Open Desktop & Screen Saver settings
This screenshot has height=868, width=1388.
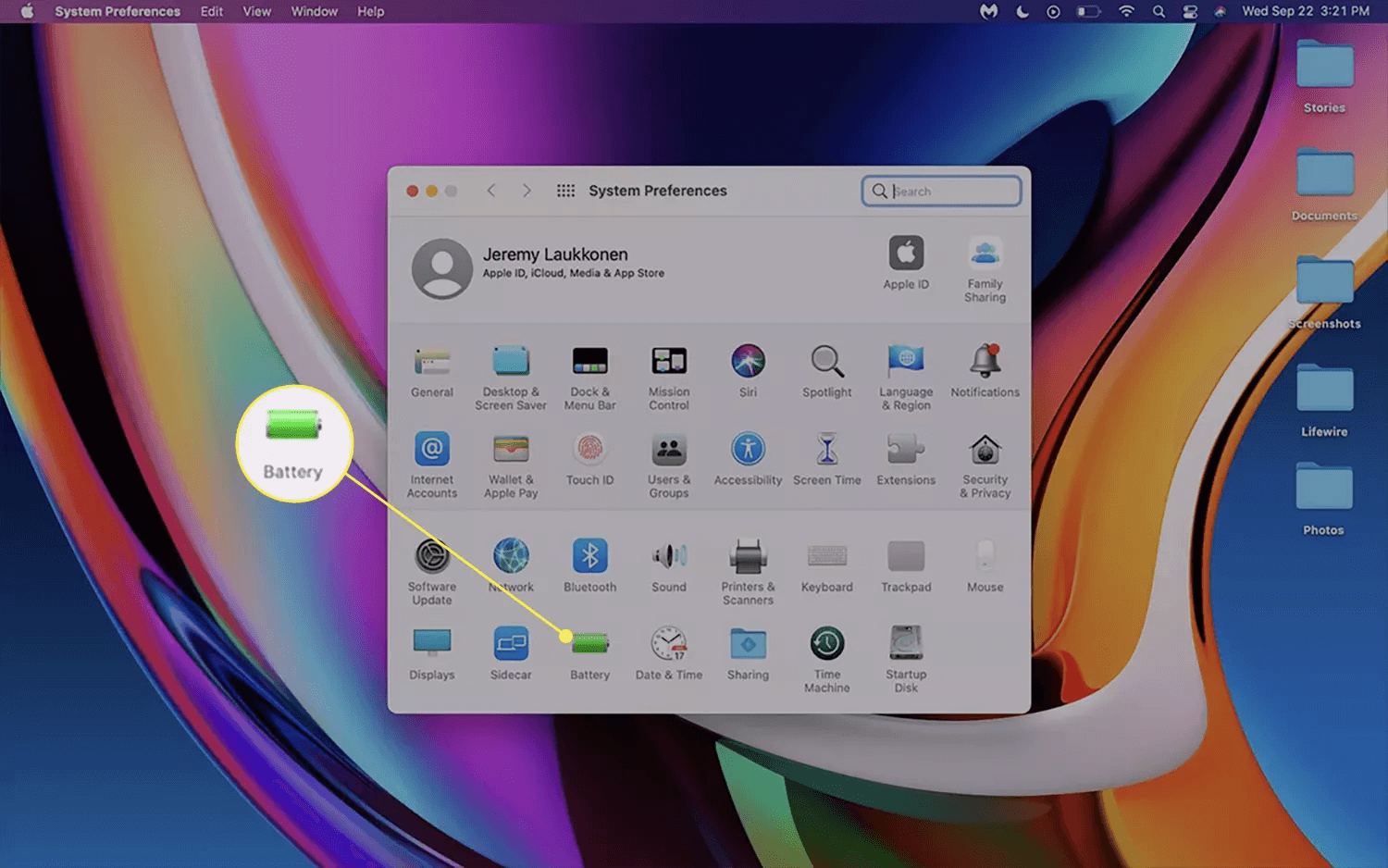[x=511, y=378]
